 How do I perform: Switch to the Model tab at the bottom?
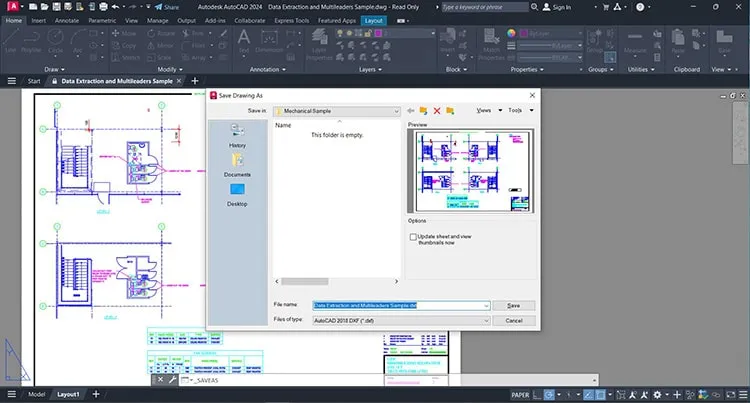(x=36, y=394)
